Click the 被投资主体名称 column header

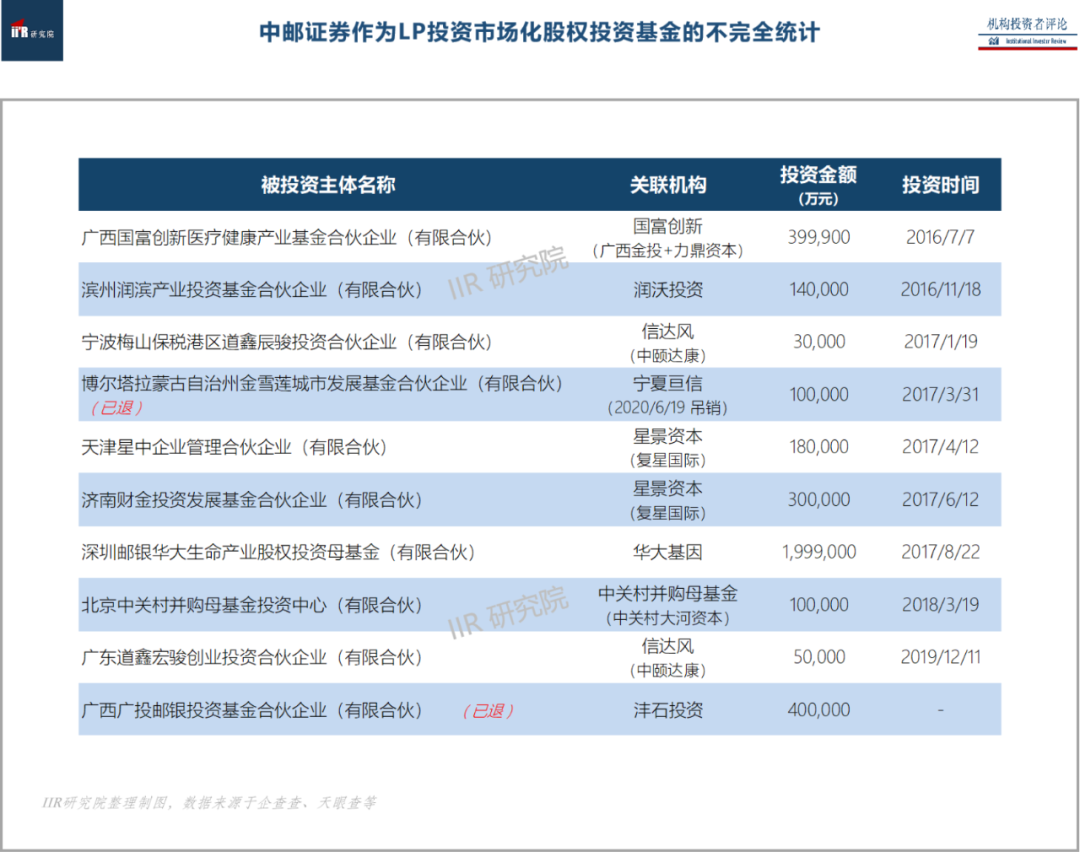(x=328, y=185)
